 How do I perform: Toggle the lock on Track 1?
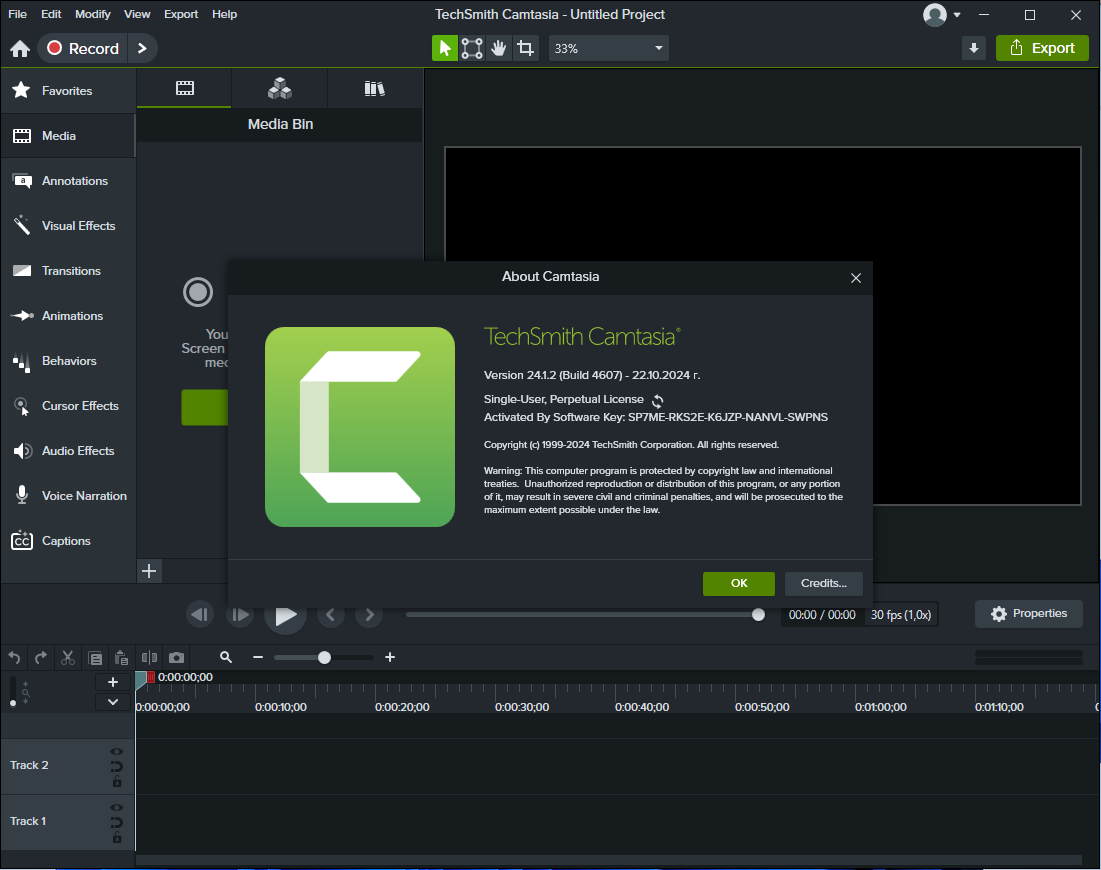[x=117, y=838]
